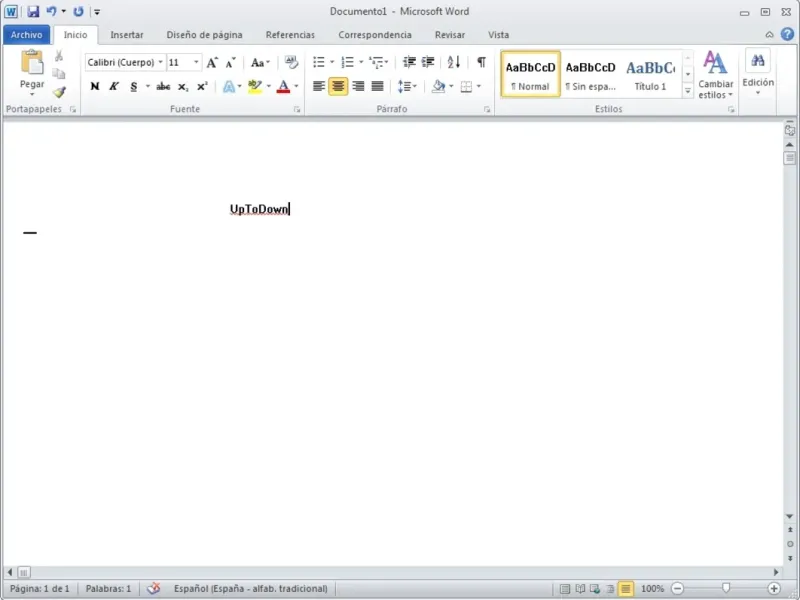The height and width of the screenshot is (600, 800).
Task: Apply the Título 1 style
Action: click(x=650, y=74)
